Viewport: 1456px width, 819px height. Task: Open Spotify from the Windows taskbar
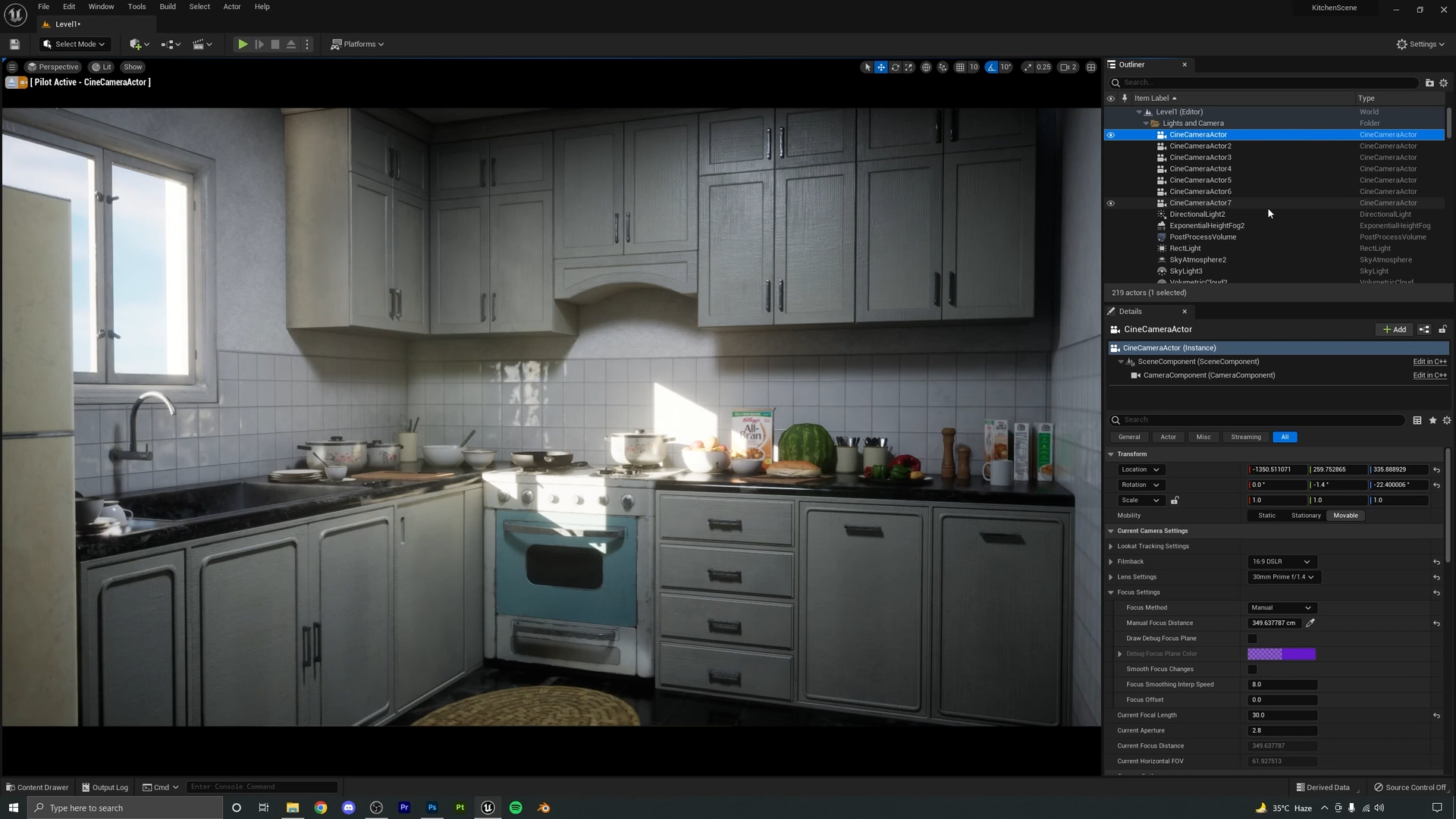click(x=516, y=808)
